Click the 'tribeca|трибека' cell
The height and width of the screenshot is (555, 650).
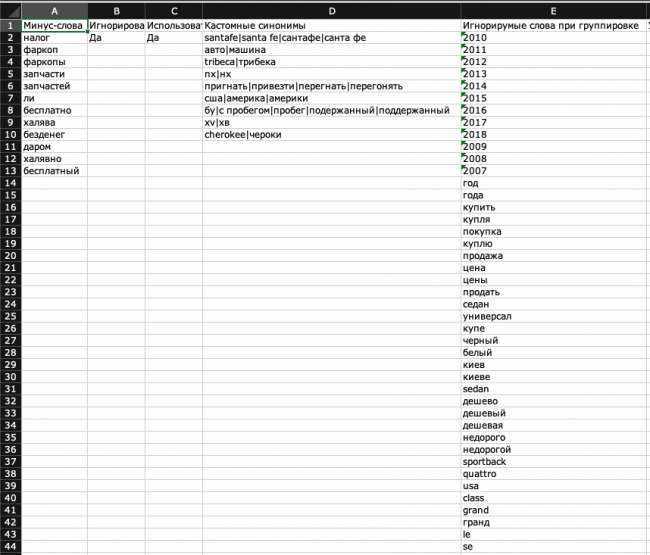point(330,62)
